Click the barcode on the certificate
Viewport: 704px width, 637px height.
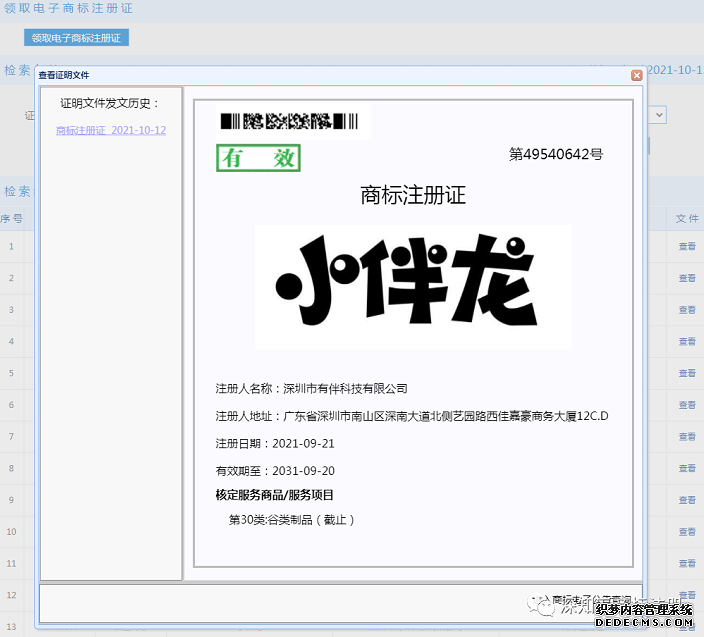pos(289,121)
